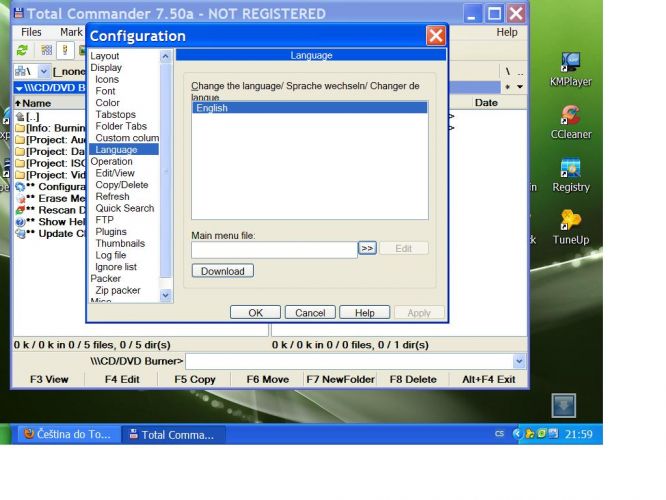
Task: Select Tabstops configuration category
Action: pyautogui.click(x=116, y=115)
